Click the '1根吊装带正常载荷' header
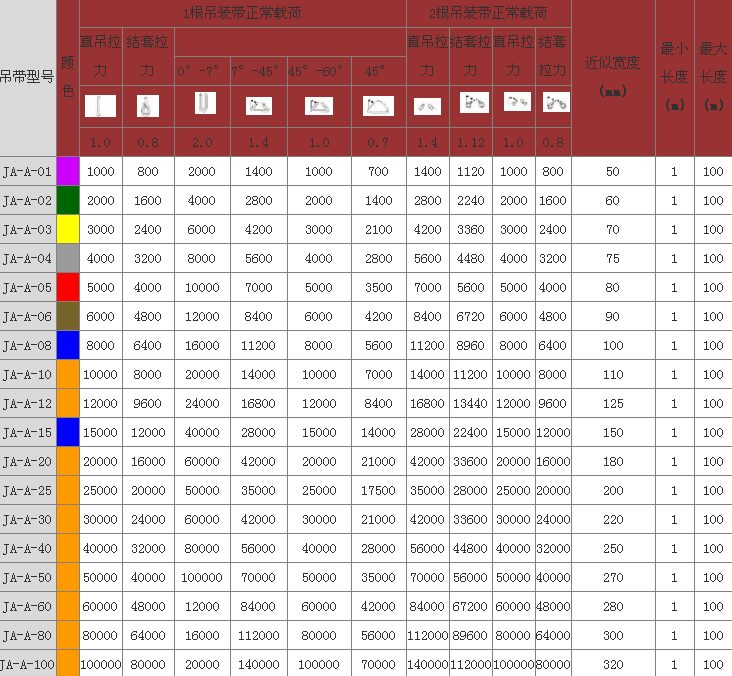Viewport: 732px width, 676px height. click(x=243, y=13)
